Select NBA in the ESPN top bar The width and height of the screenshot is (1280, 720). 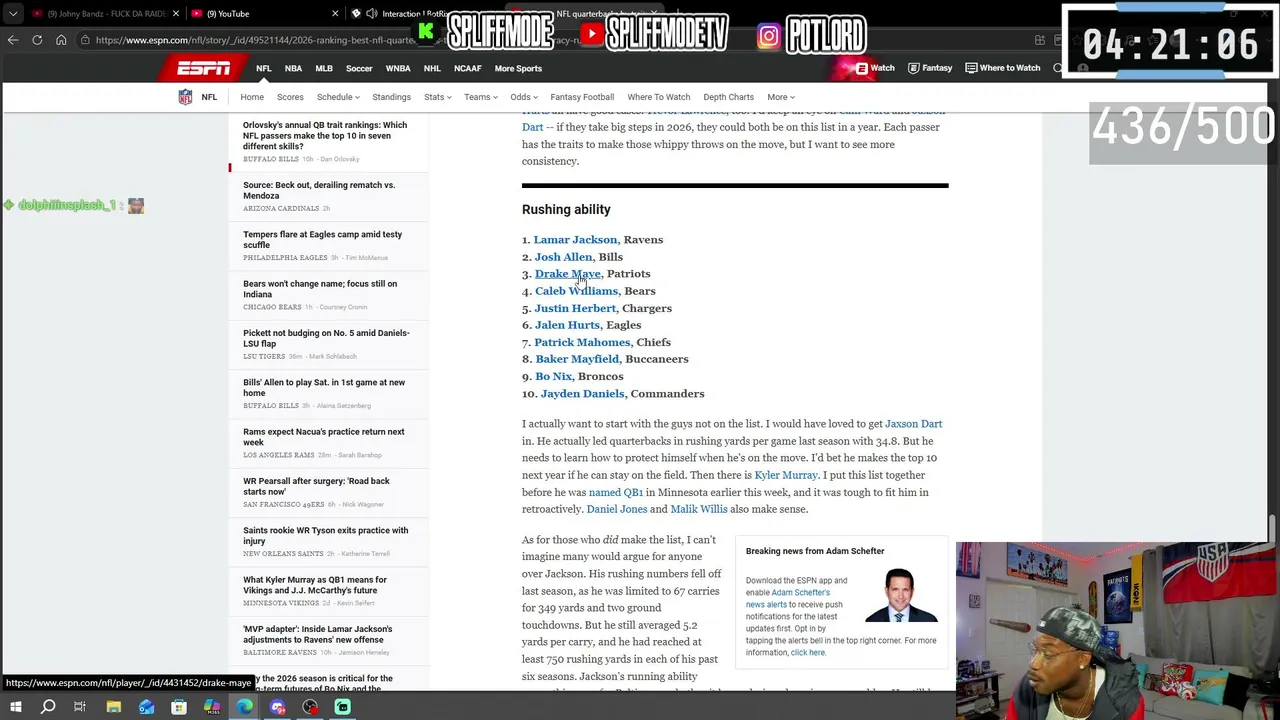click(x=293, y=68)
